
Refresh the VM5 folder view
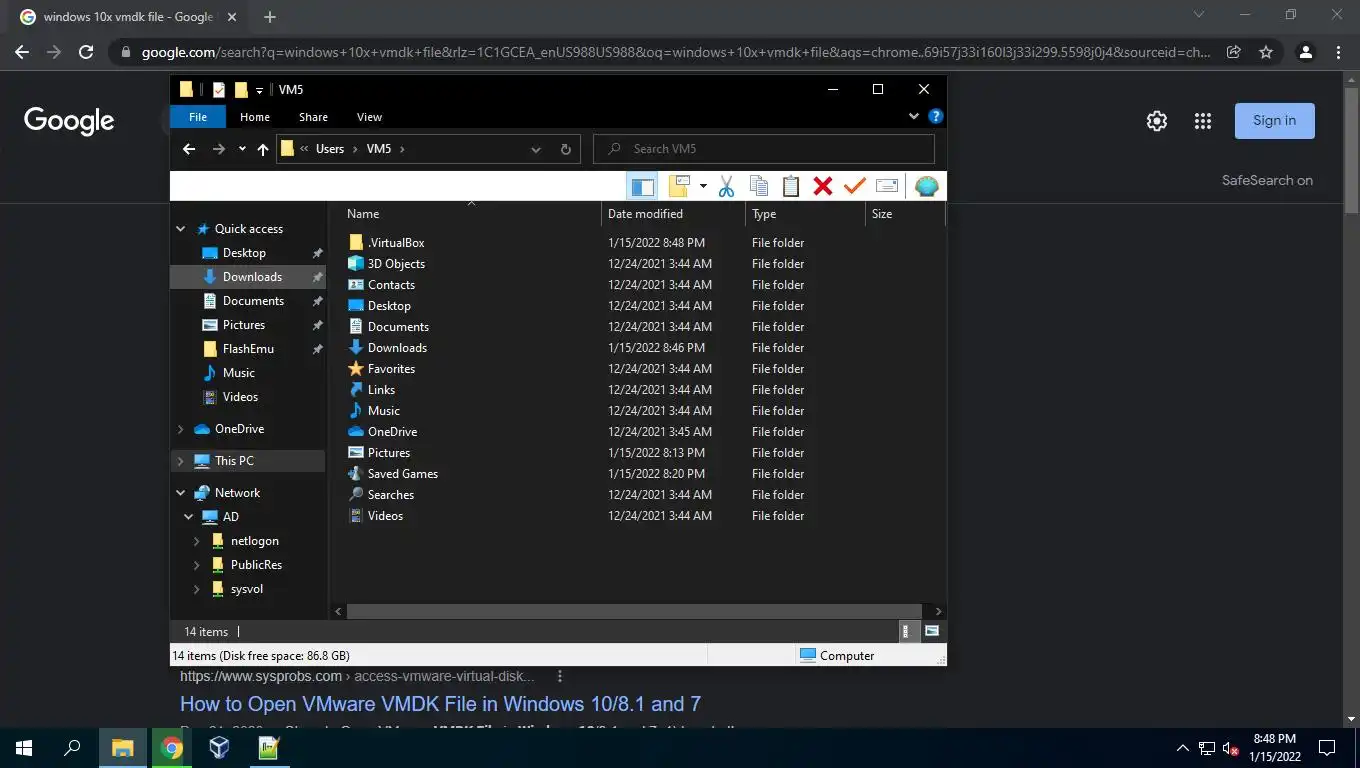point(565,149)
